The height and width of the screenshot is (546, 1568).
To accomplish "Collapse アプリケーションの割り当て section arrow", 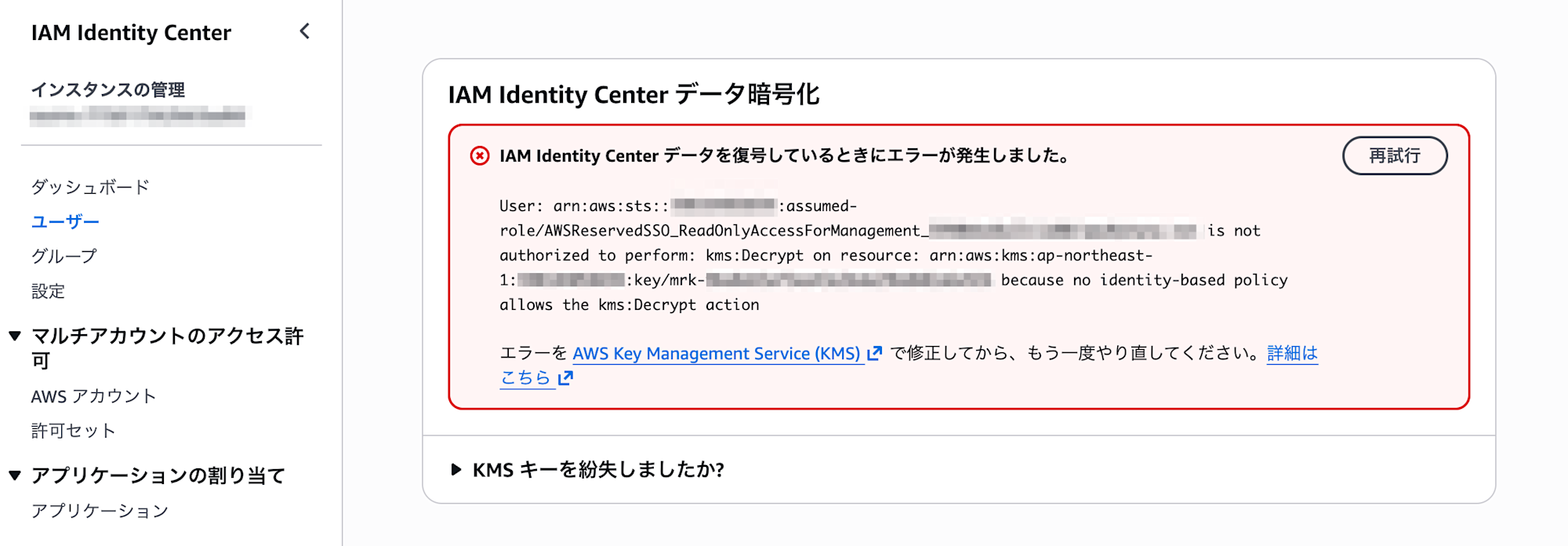I will click(x=15, y=475).
